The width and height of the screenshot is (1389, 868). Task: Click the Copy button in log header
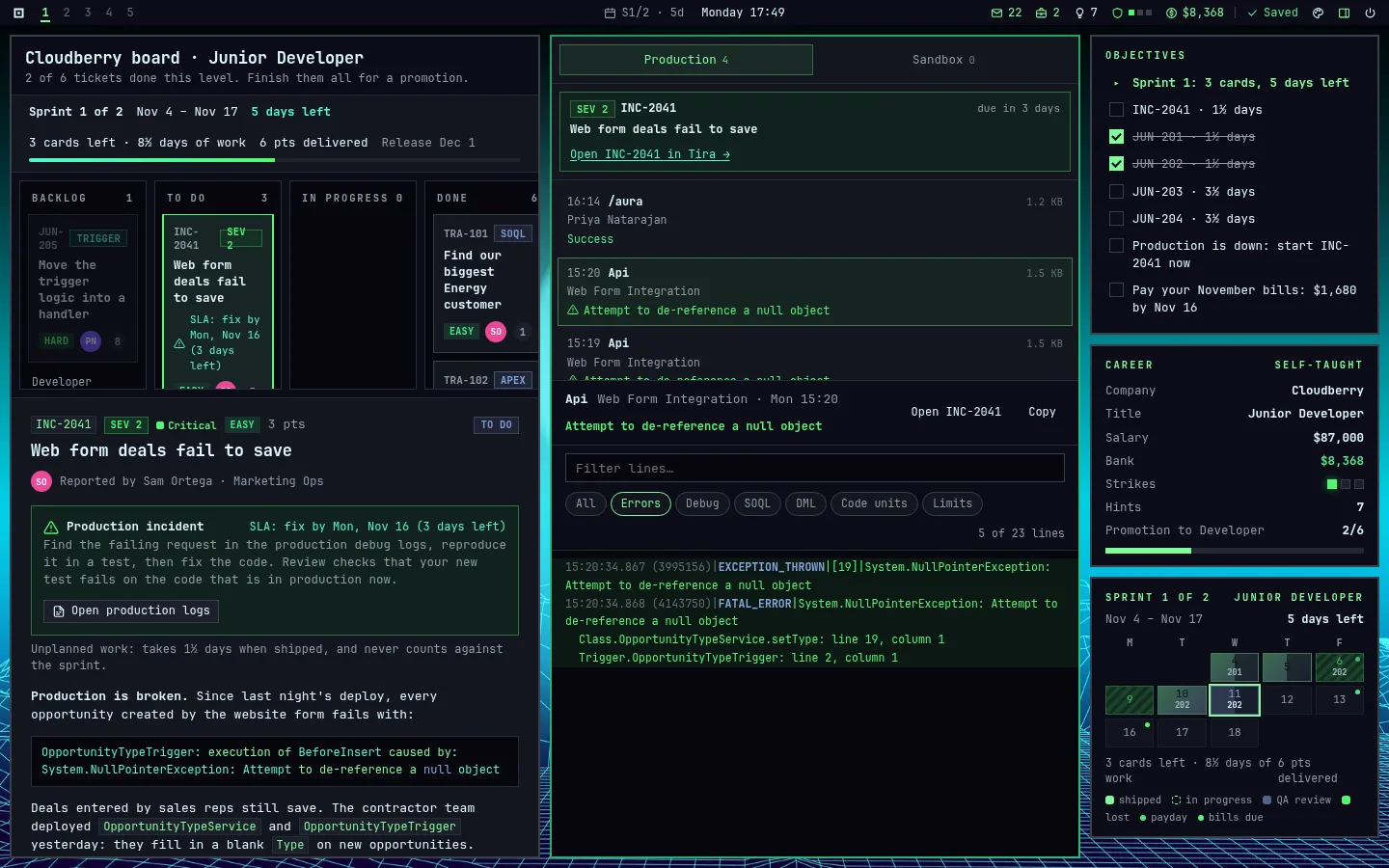[1042, 412]
